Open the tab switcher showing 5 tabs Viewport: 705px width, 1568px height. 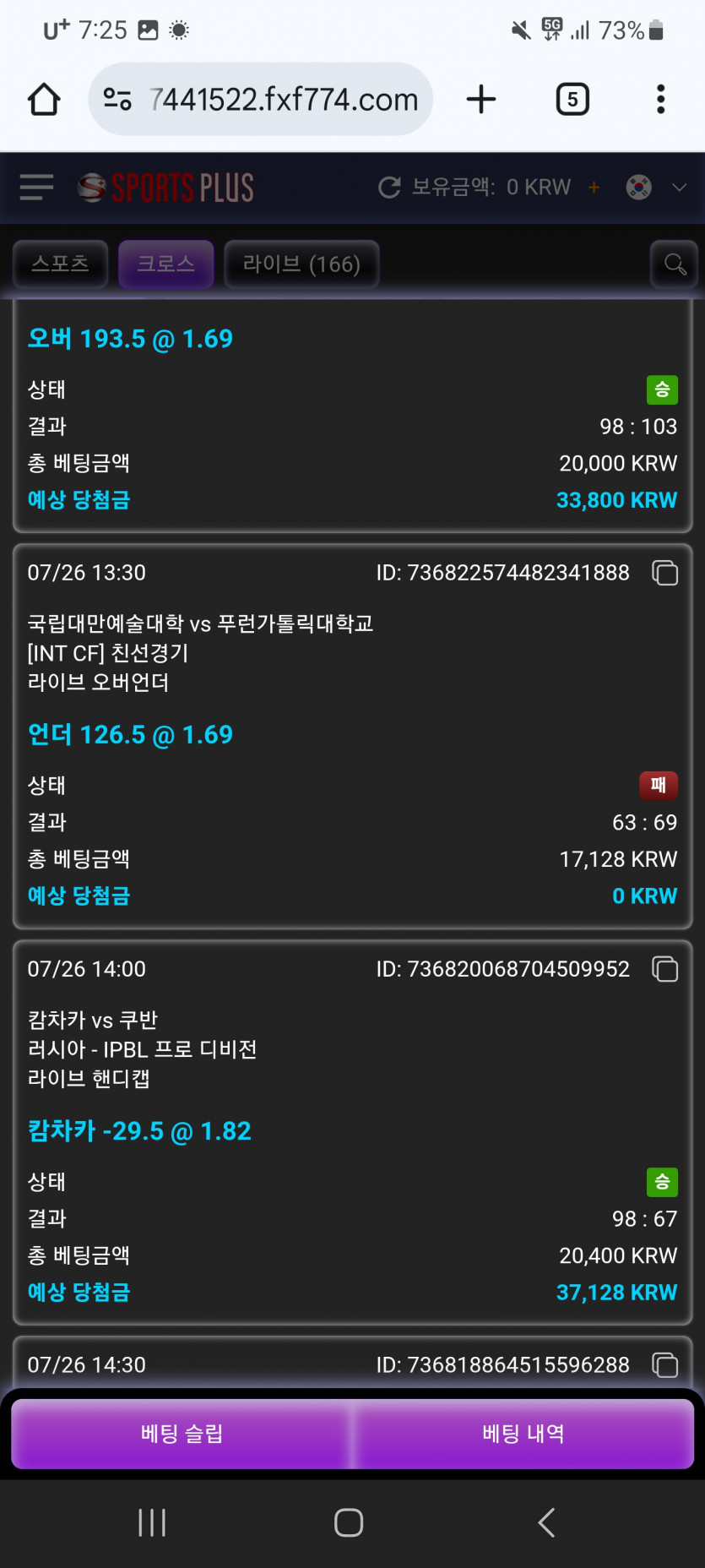[572, 100]
